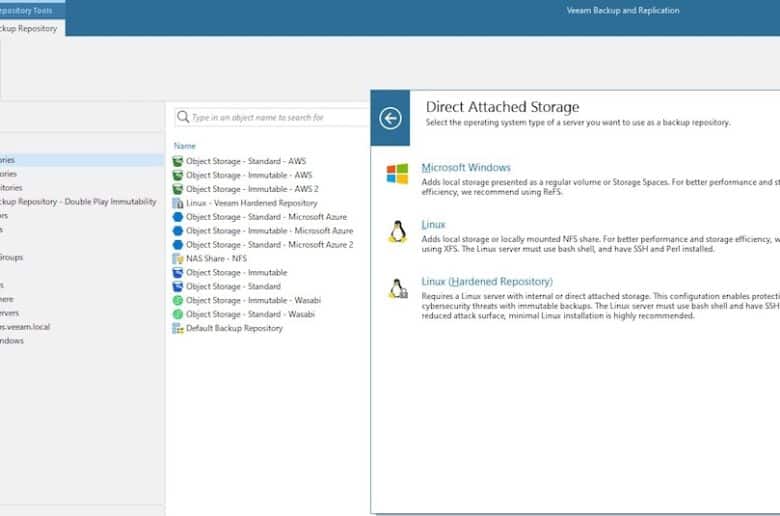Click the Standard - Microsoft Azure 2 icon

(178, 245)
